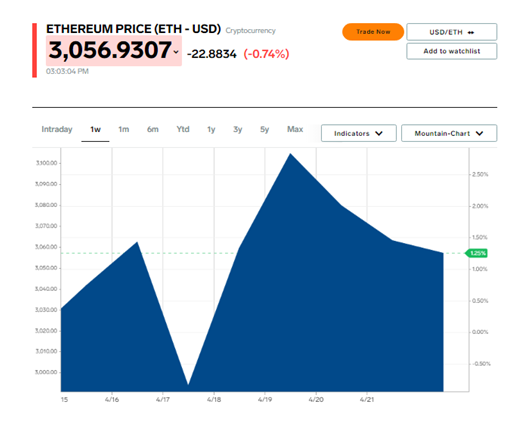Click the -22.8834 change value
Viewport: 528px width, 425px height.
[x=212, y=54]
